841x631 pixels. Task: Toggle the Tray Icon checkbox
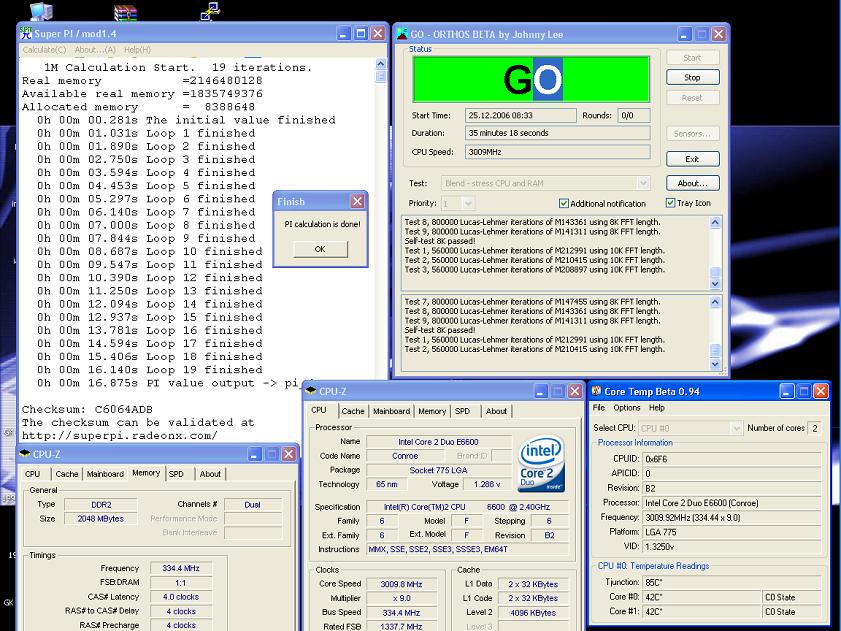[670, 203]
